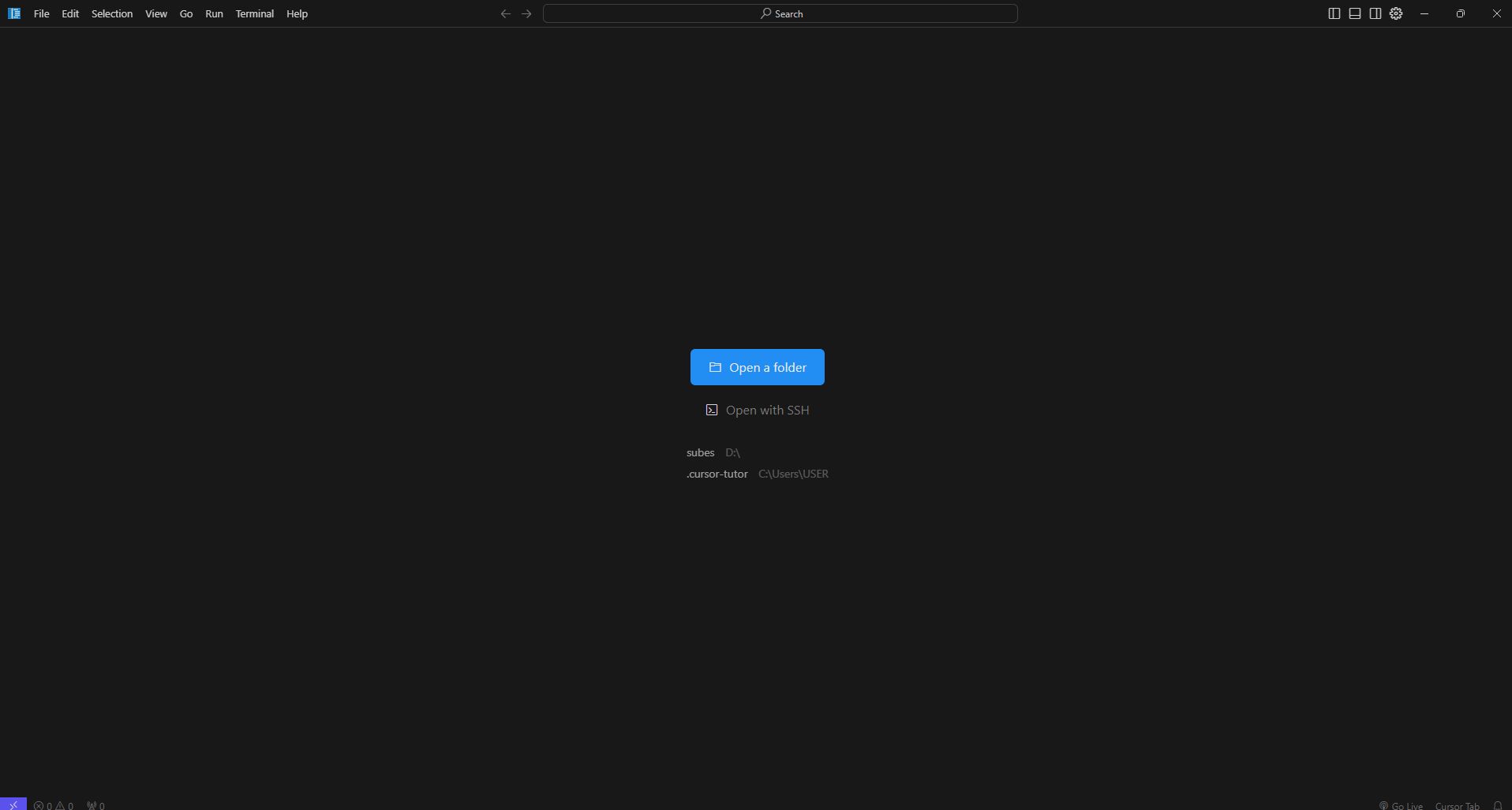
Task: Open the View menu
Action: (x=156, y=13)
